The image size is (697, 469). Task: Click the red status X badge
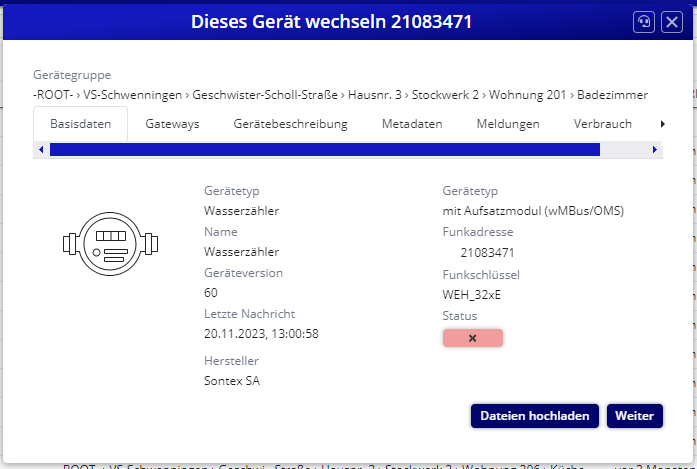(x=473, y=338)
